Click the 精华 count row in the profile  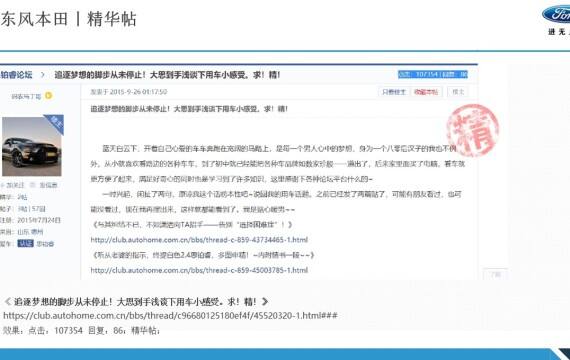[14, 197]
